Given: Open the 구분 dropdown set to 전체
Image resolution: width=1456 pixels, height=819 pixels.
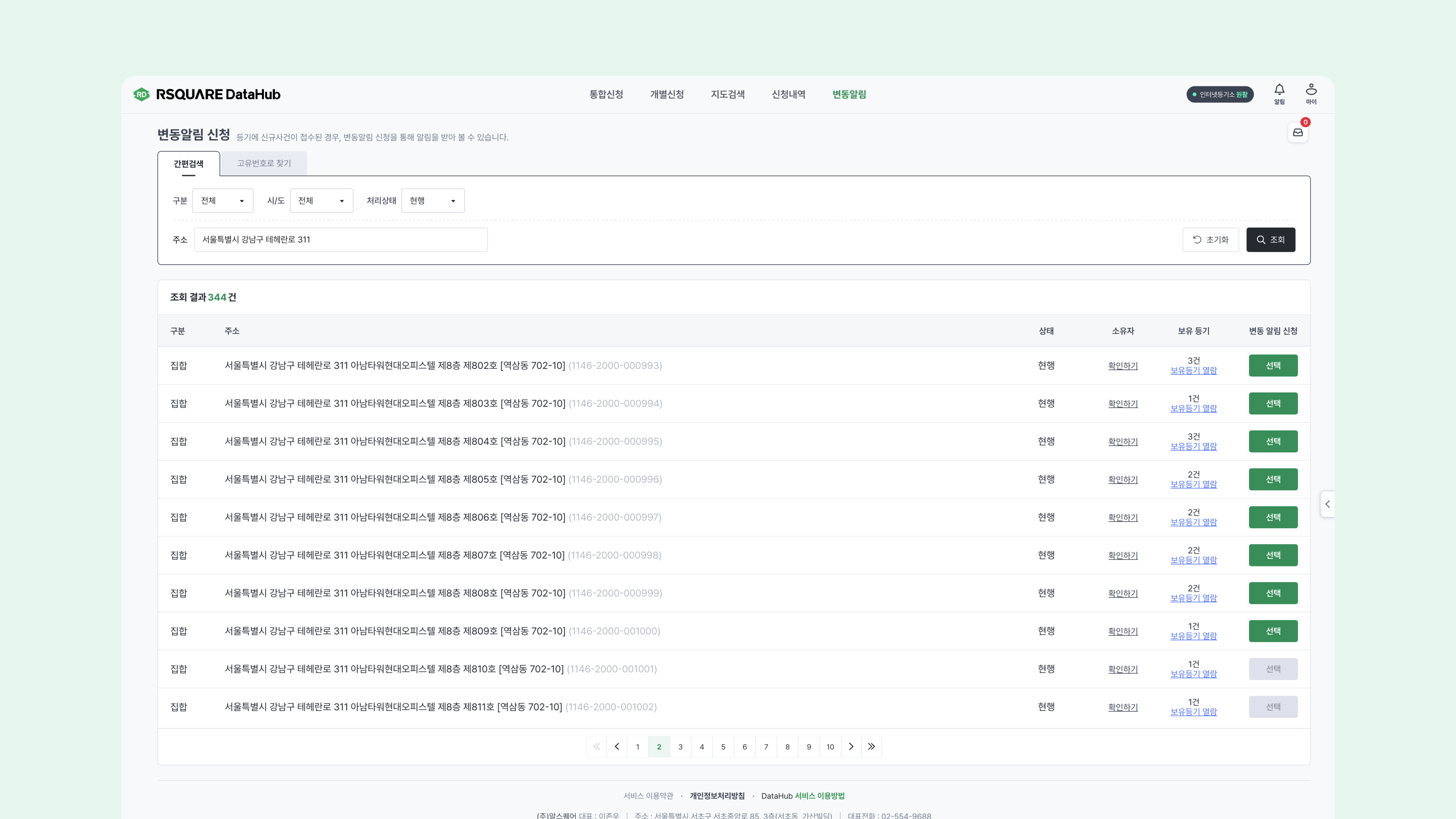Looking at the screenshot, I should 223,201.
